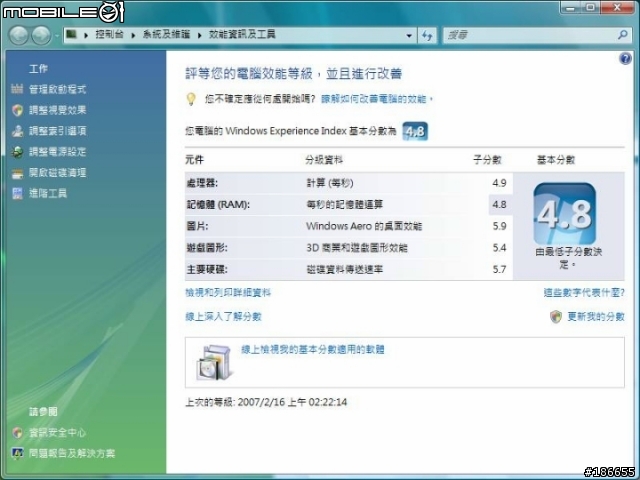Viewport: 640px width, 480px height.
Task: Select the 遊戲圖形 row label
Action: tap(207, 248)
